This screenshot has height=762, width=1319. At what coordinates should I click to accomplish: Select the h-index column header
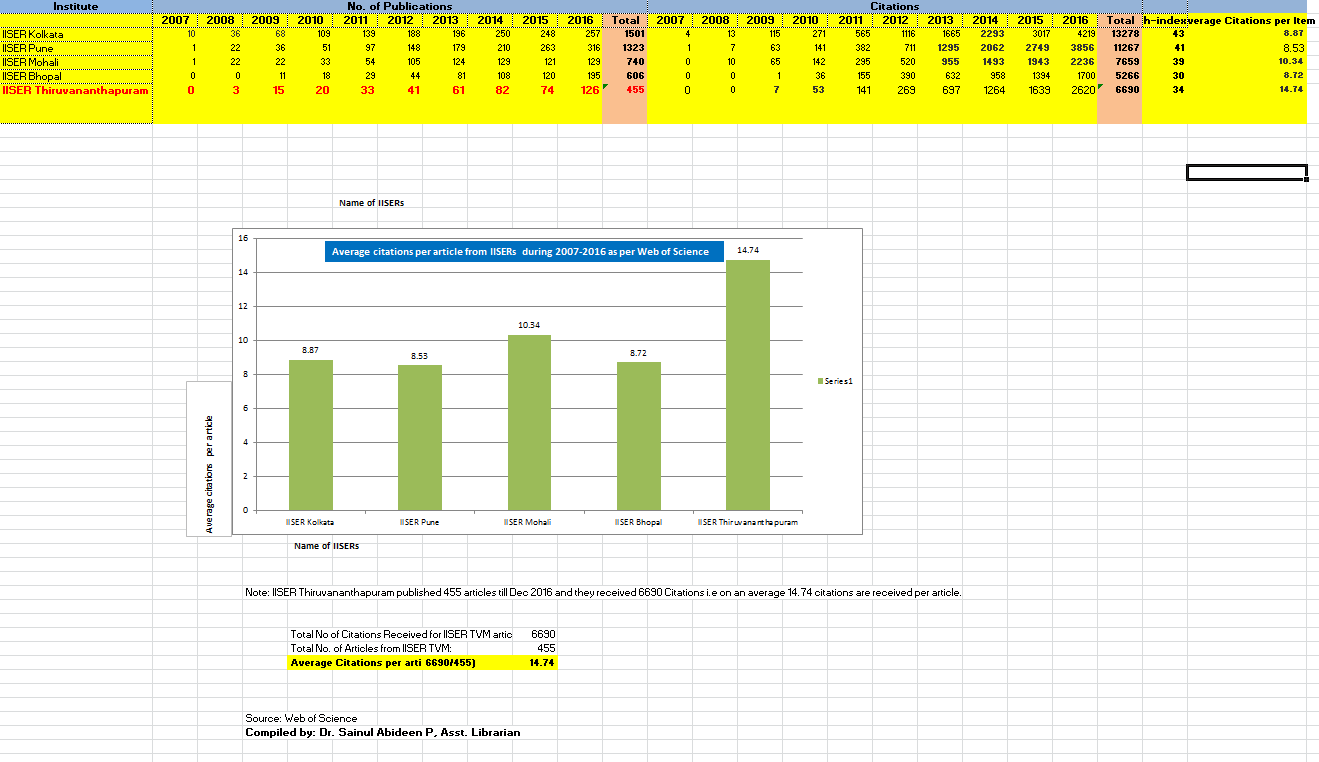[1164, 20]
